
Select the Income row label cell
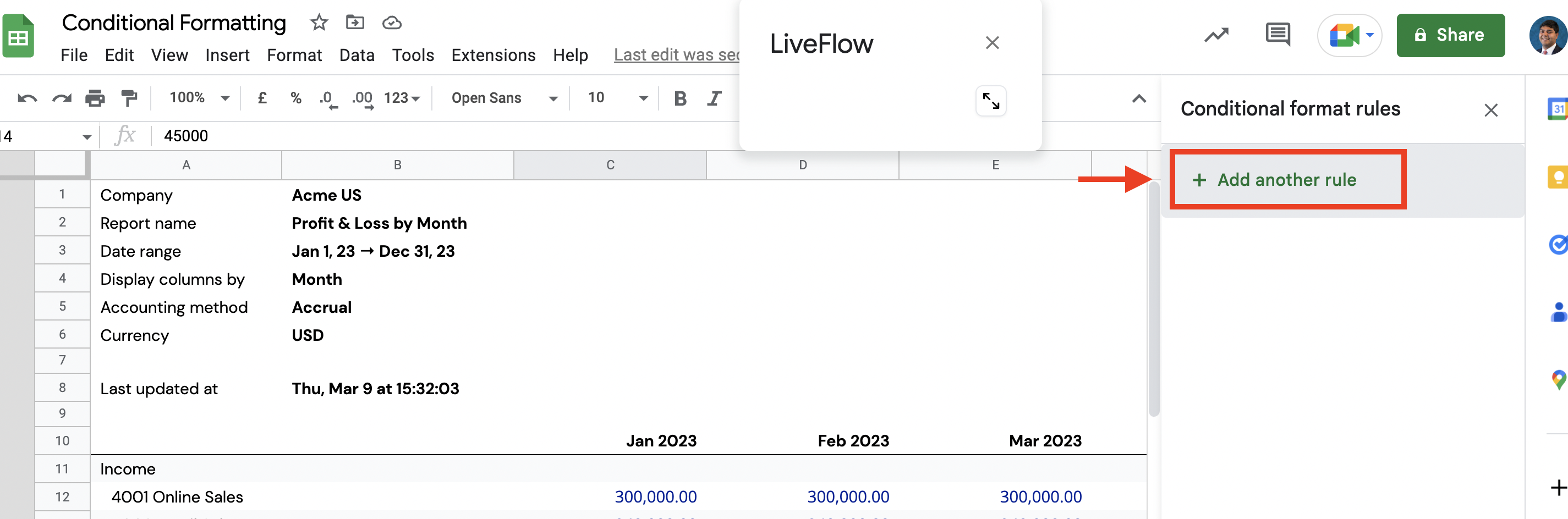tap(187, 468)
